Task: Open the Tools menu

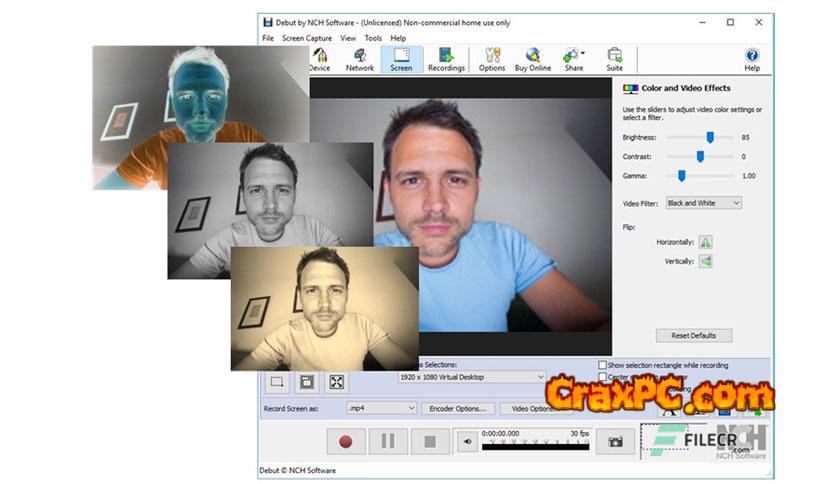Action: (x=373, y=38)
